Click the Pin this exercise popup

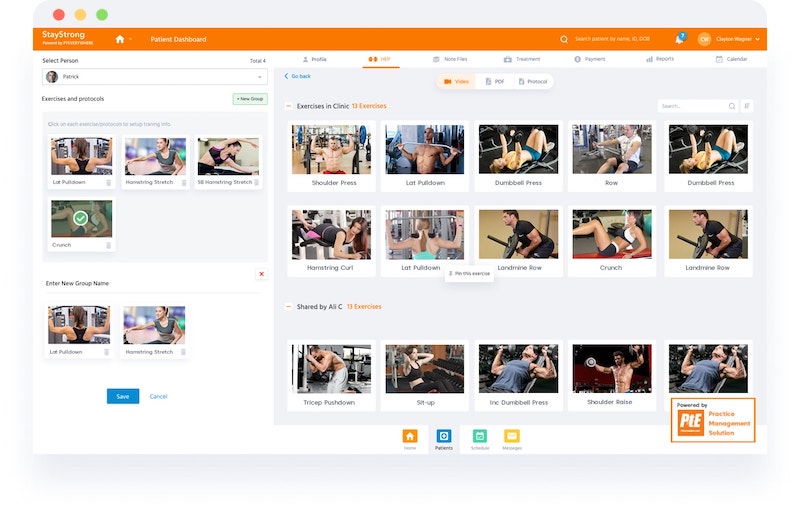469,274
